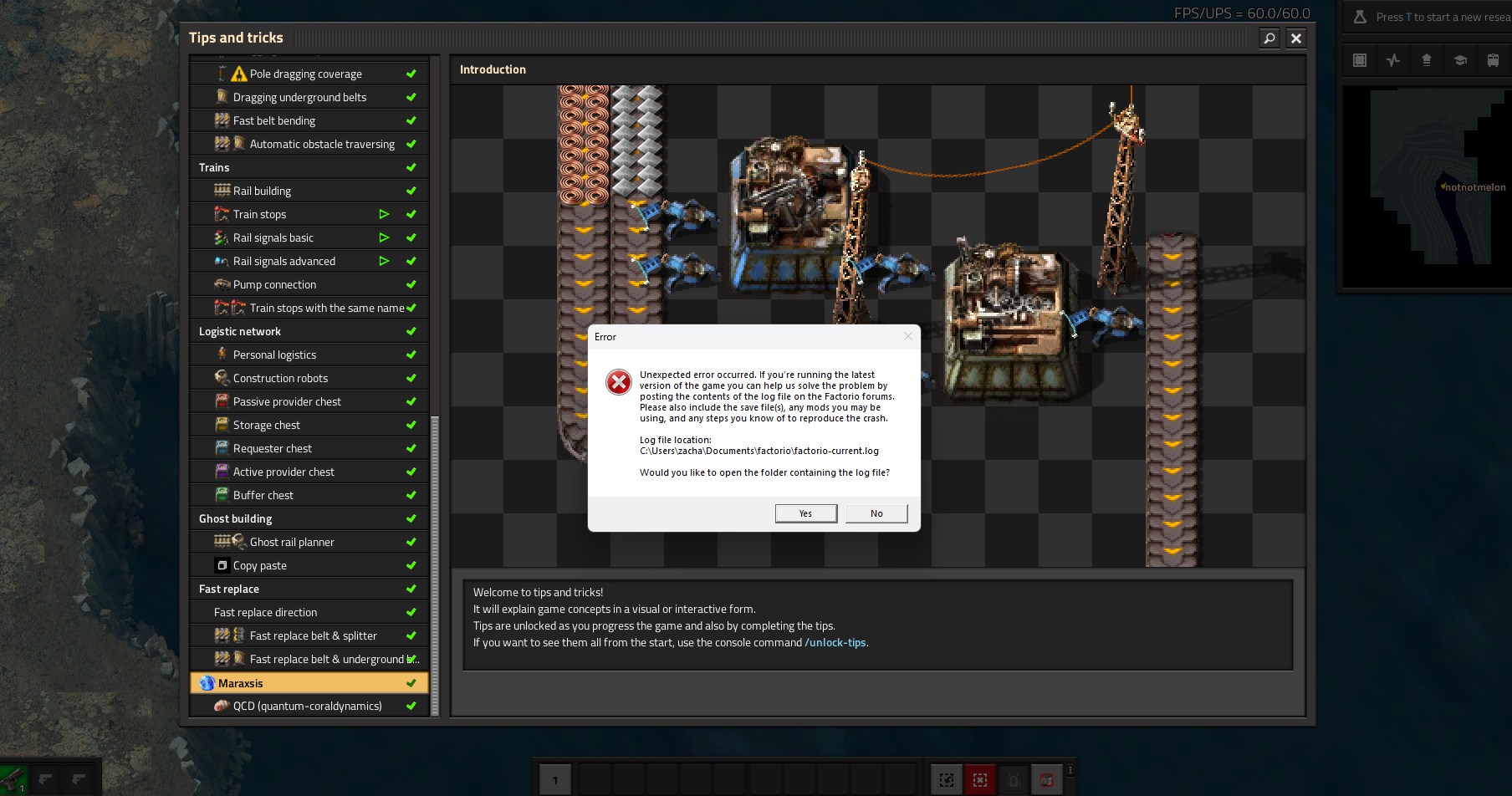Click the select-blueprint shortcut in bottom bar
Image resolution: width=1512 pixels, height=796 pixels.
tap(946, 780)
